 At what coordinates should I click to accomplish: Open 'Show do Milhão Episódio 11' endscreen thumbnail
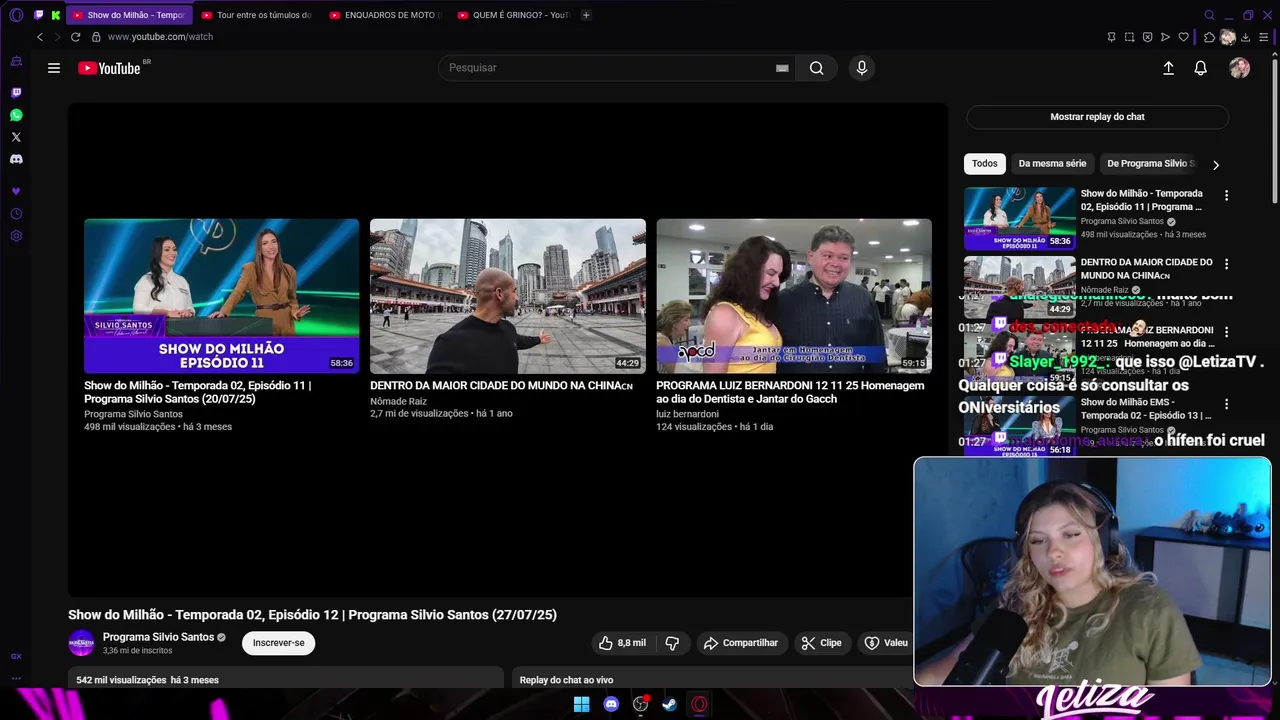(x=221, y=296)
